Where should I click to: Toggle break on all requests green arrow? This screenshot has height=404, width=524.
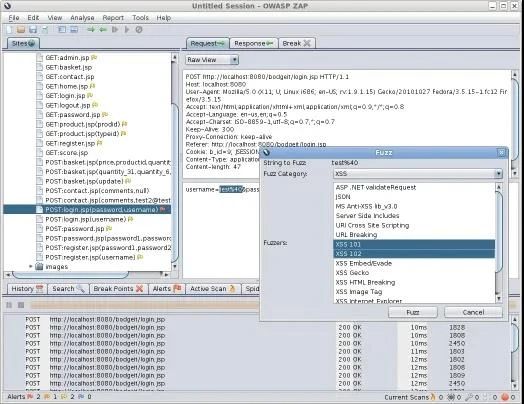click(x=91, y=30)
